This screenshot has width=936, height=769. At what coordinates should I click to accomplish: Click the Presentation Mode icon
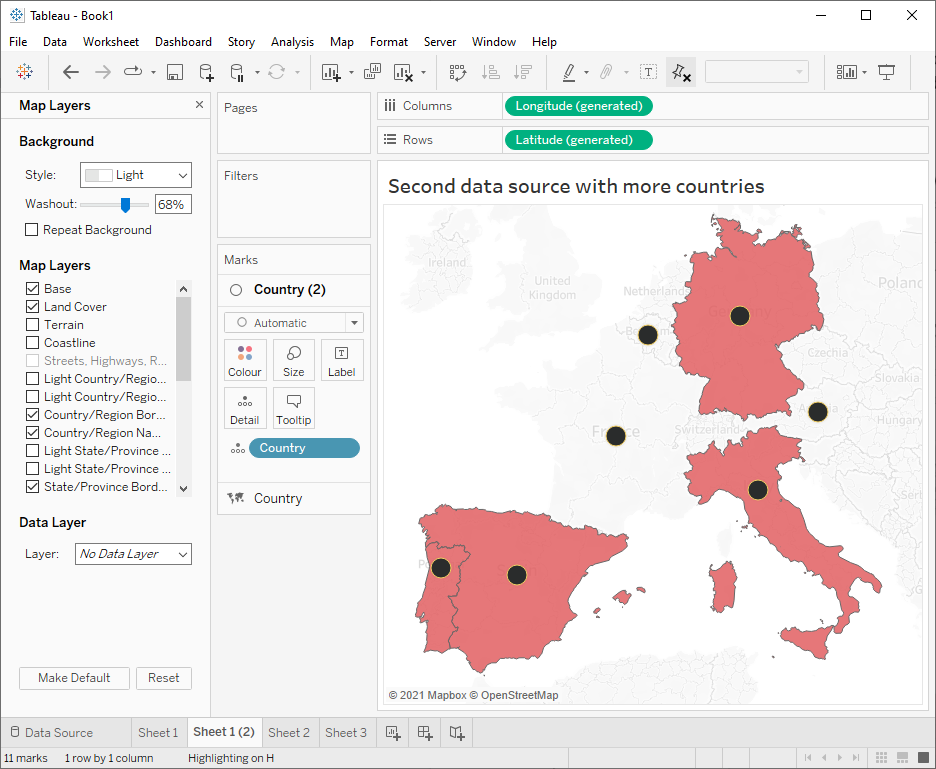tap(886, 72)
